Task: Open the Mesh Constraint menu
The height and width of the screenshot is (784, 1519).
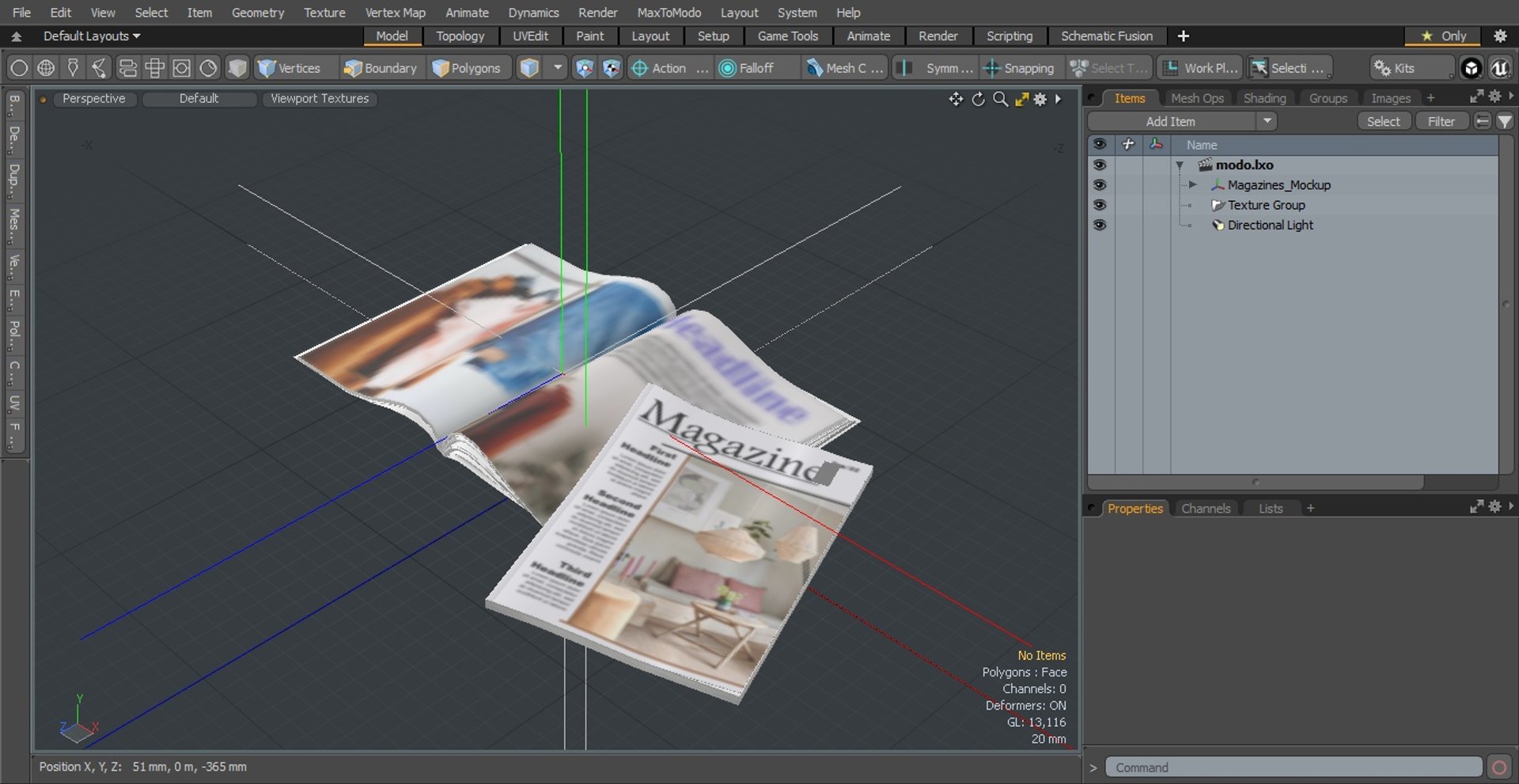Action: (845, 68)
